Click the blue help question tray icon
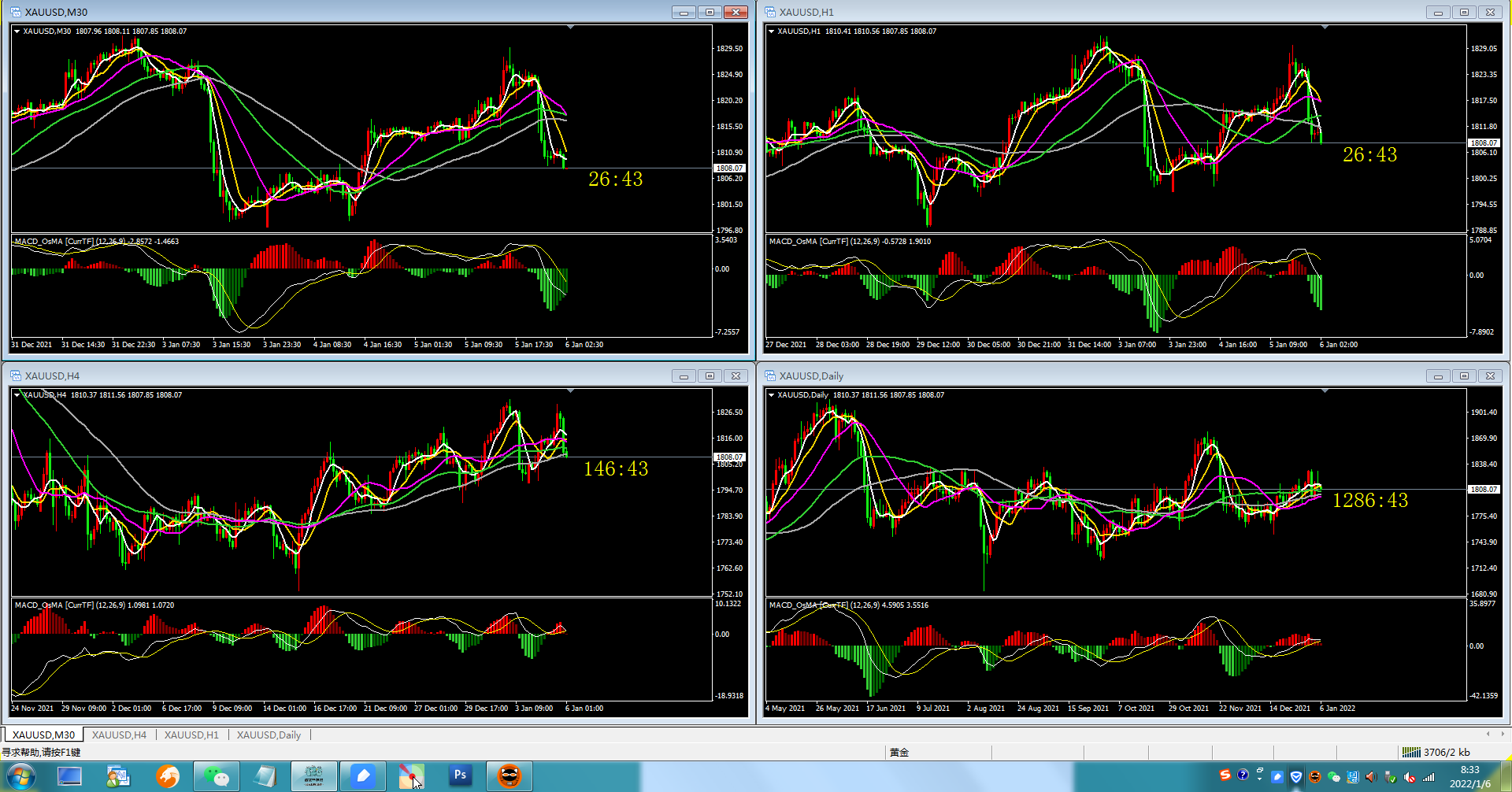The height and width of the screenshot is (792, 1512). pyautogui.click(x=1243, y=775)
